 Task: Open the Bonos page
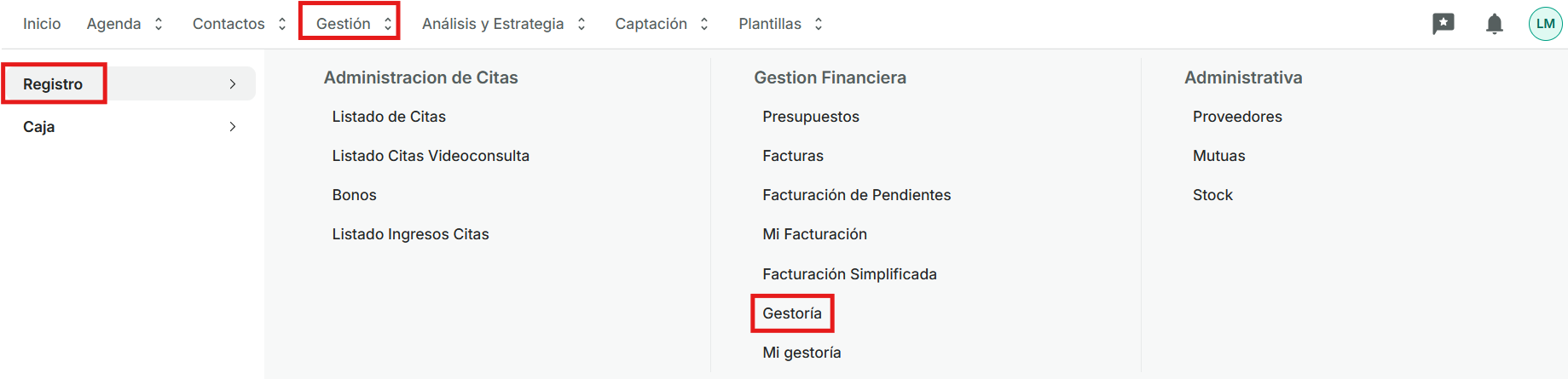354,195
